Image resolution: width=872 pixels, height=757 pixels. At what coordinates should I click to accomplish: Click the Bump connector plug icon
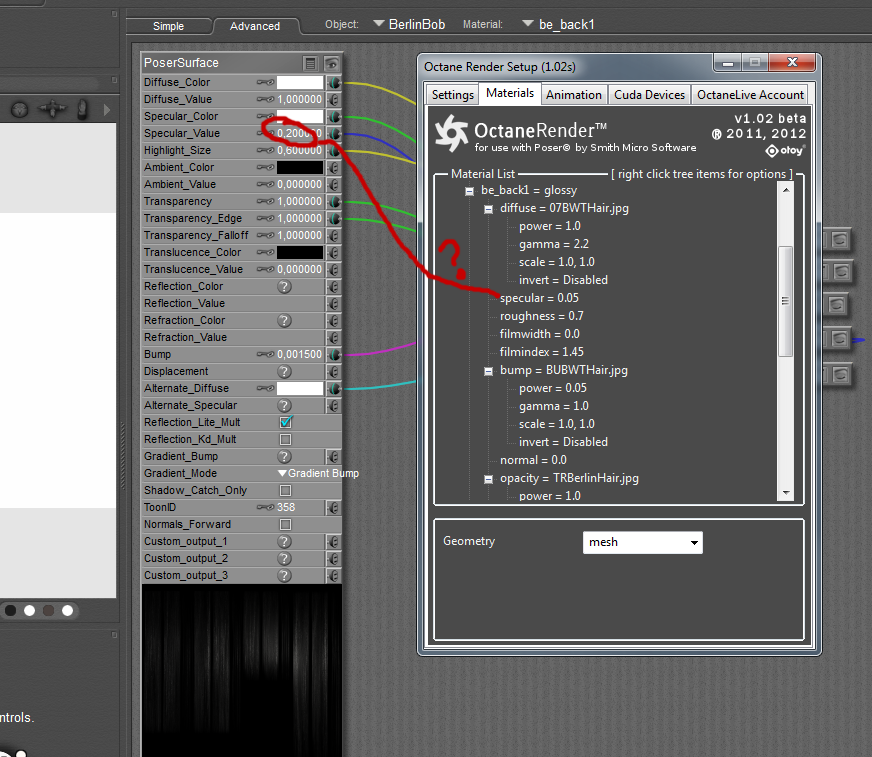[334, 354]
